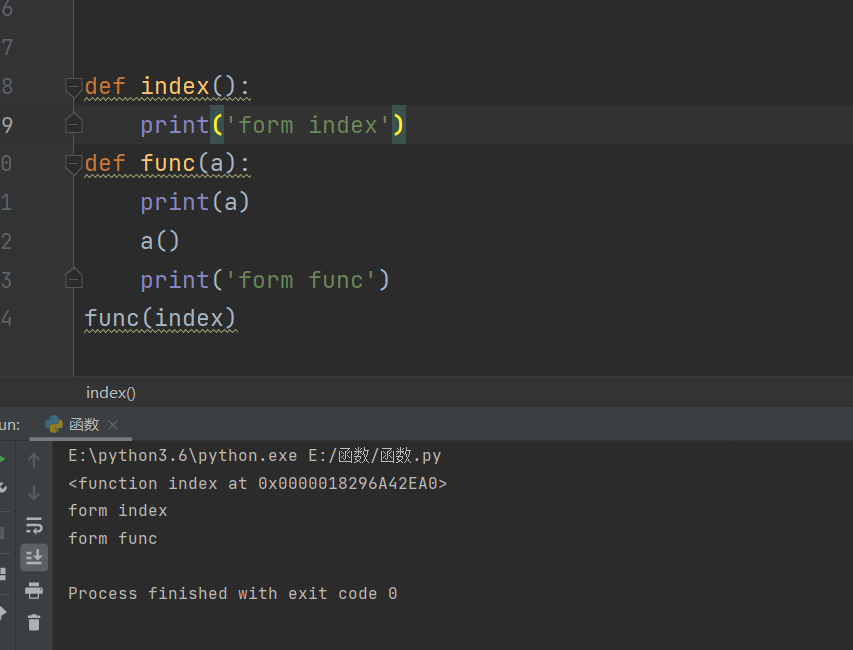
Task: Click the Python file path in console output
Action: click(375, 455)
